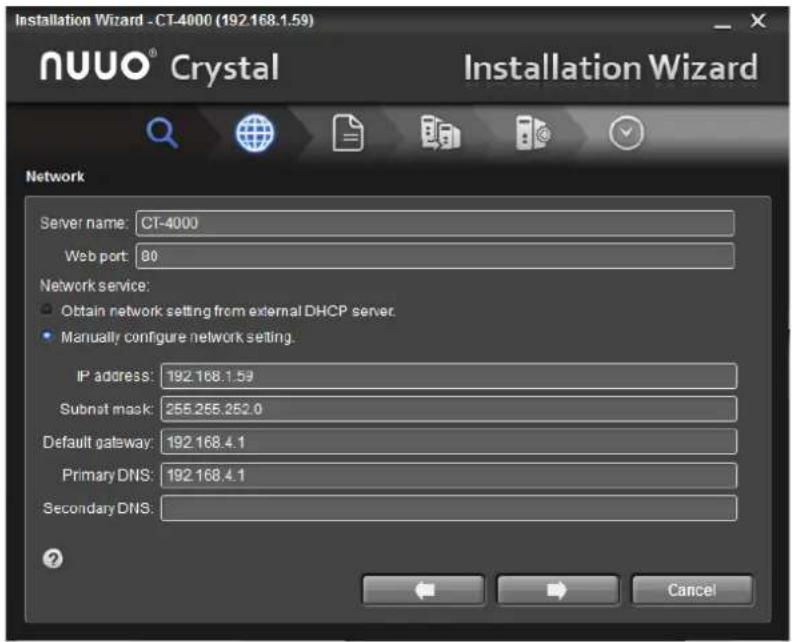The height and width of the screenshot is (642, 792).
Task: Go to the server transfer step icon
Action: pyautogui.click(x=440, y=133)
